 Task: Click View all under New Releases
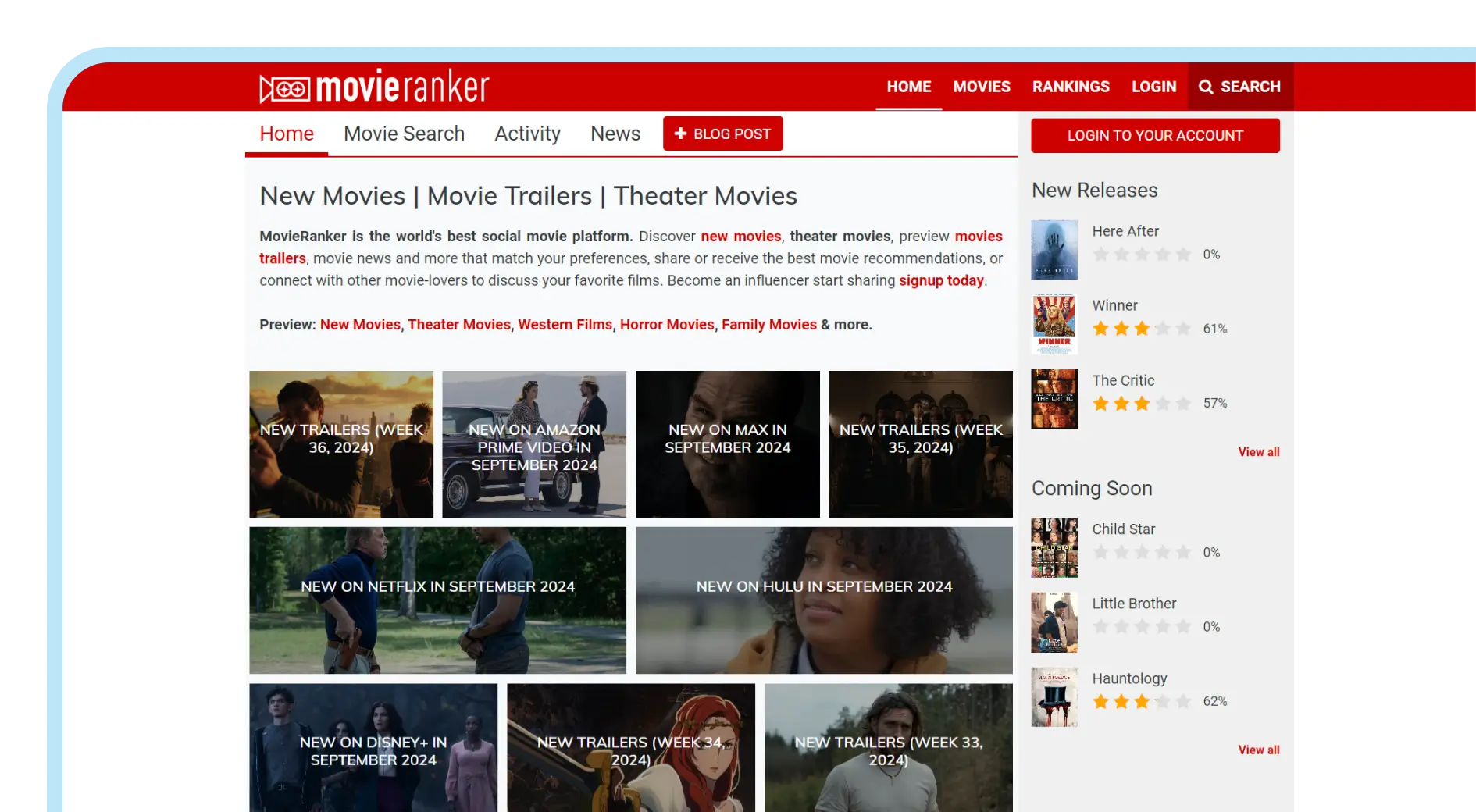click(1259, 452)
